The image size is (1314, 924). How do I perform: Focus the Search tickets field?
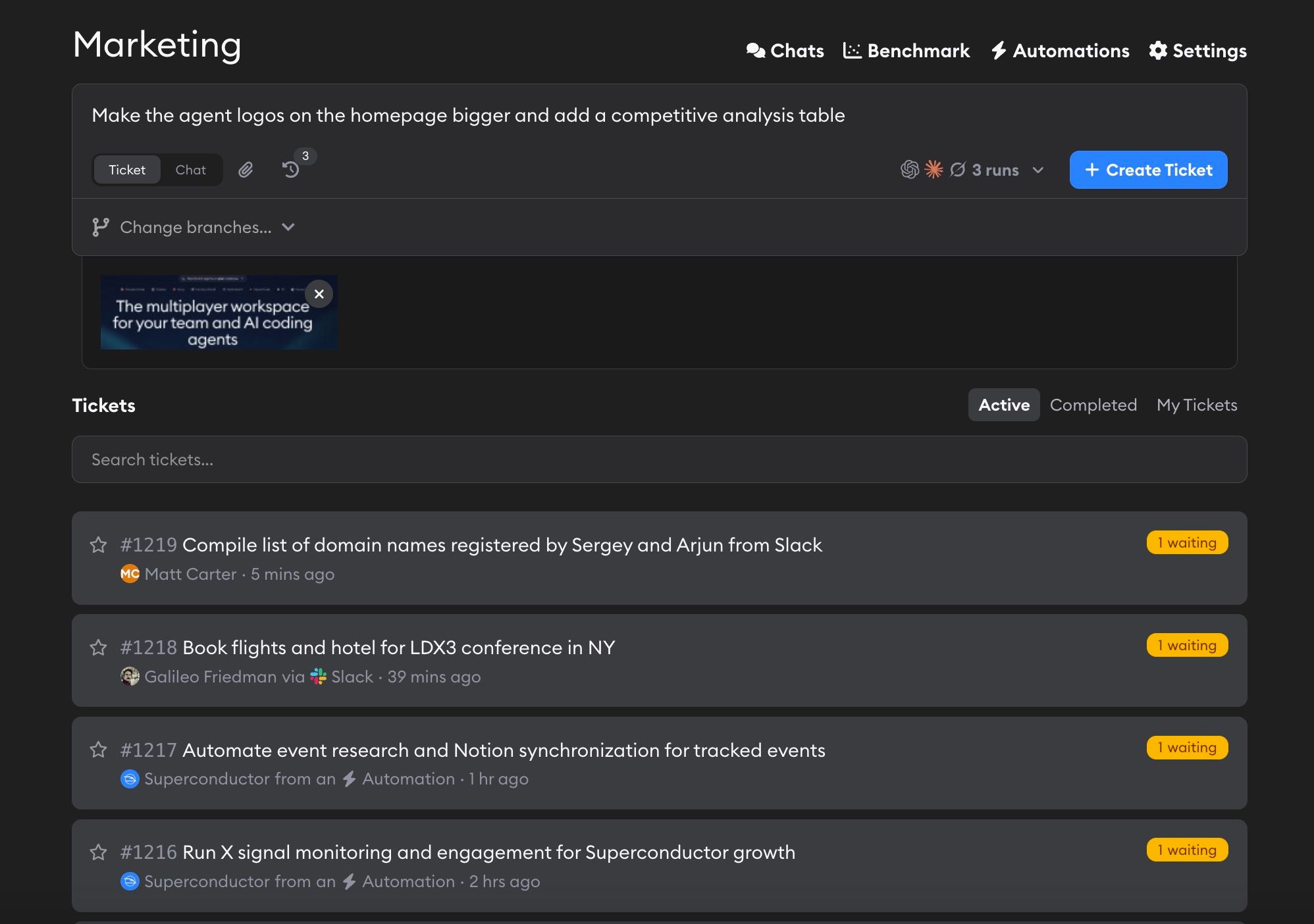click(x=659, y=459)
